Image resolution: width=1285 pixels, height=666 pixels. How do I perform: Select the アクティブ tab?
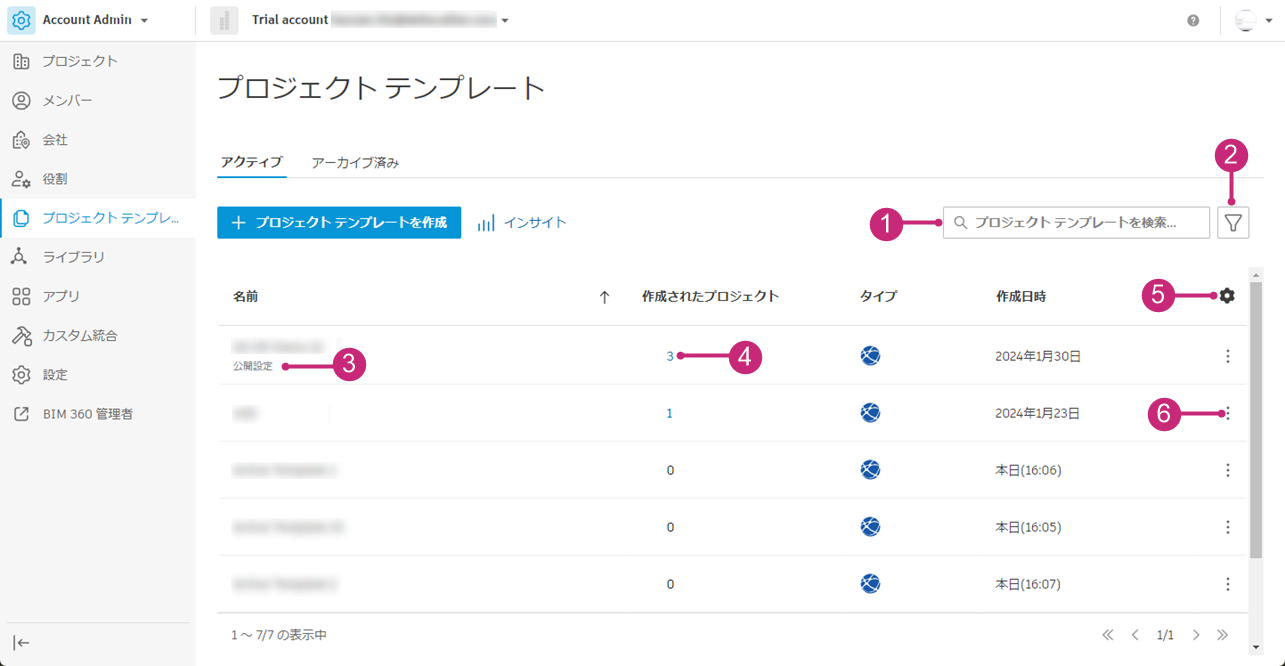(251, 162)
